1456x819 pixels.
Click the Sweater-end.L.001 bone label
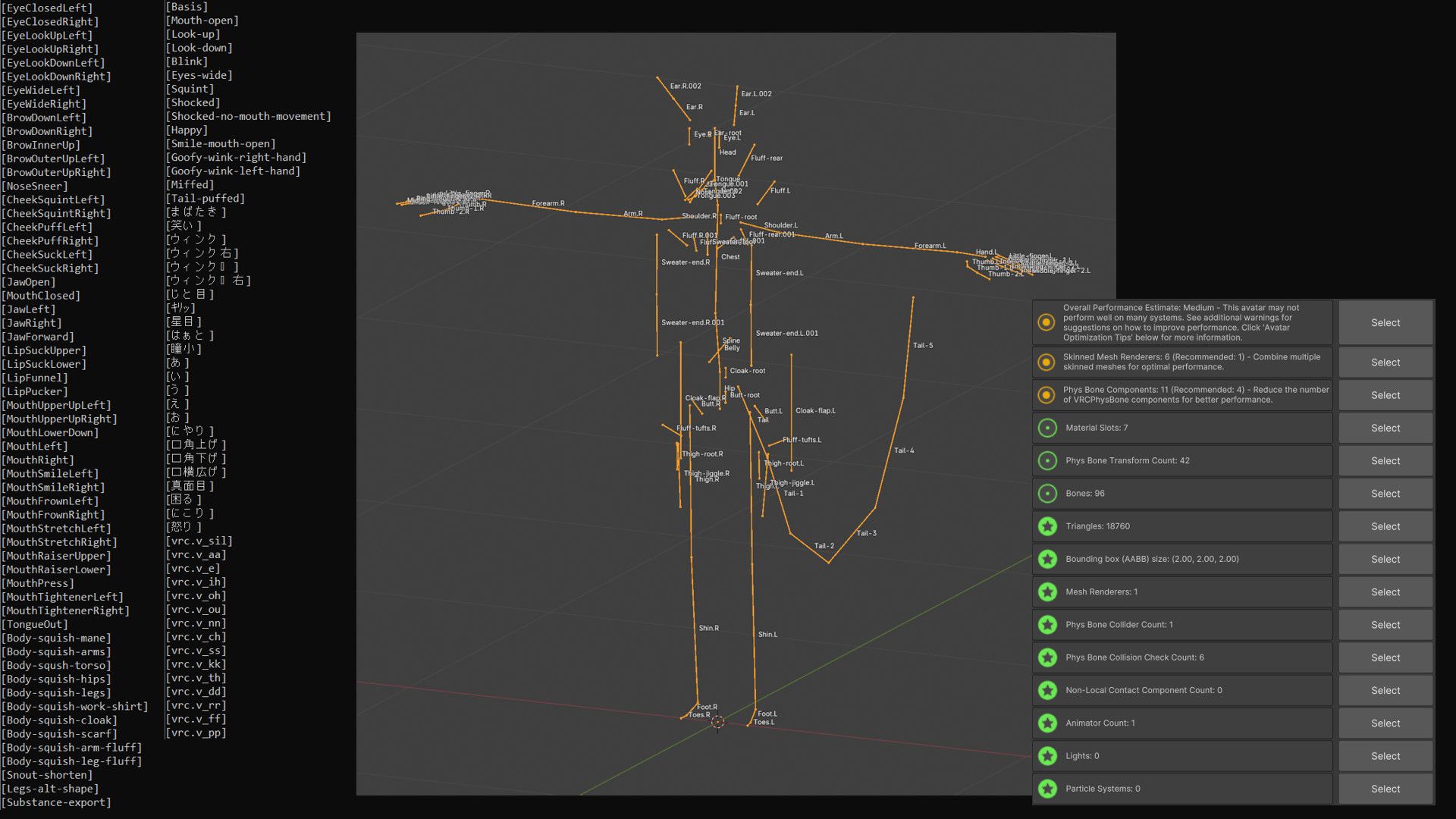click(x=787, y=334)
